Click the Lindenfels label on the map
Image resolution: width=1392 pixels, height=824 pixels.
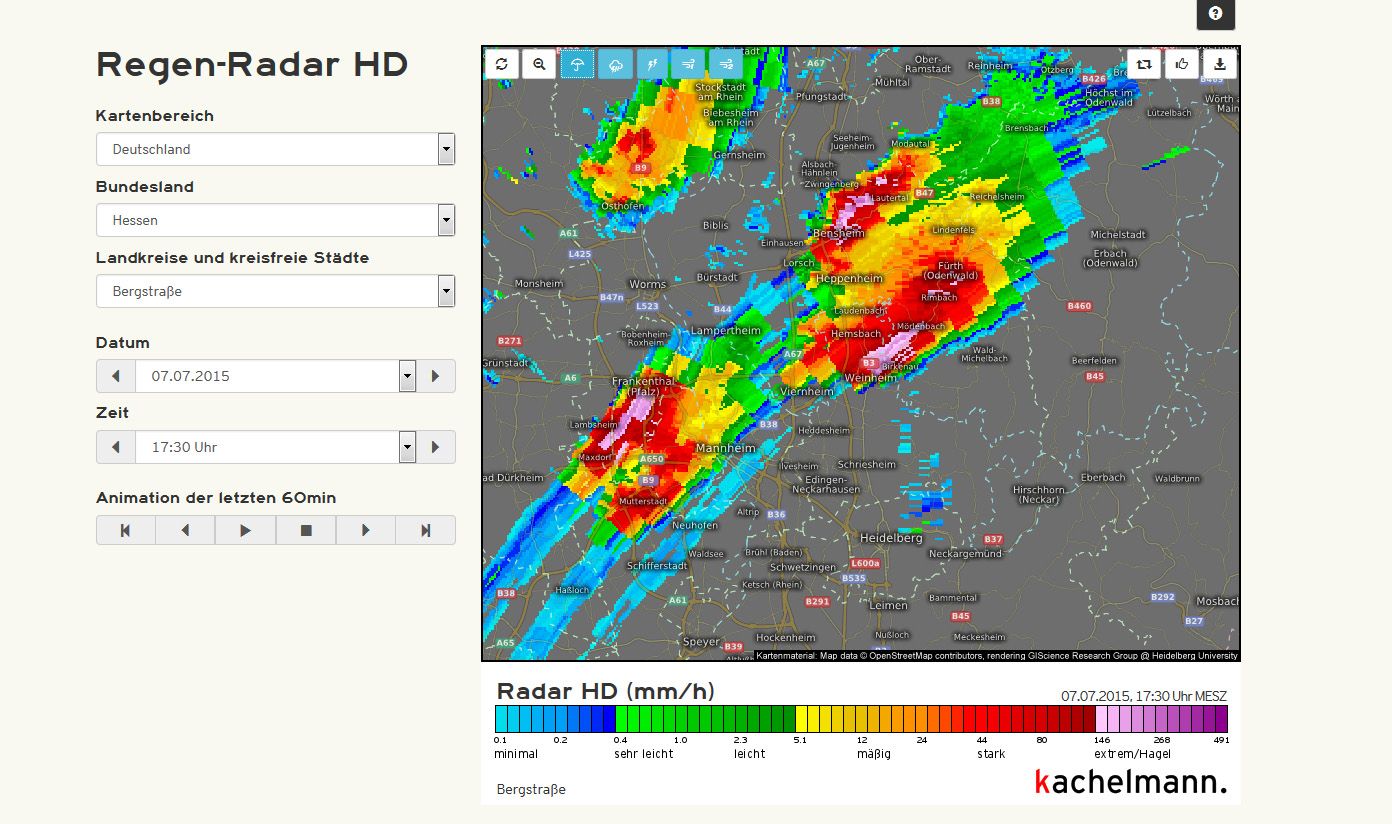pos(952,230)
